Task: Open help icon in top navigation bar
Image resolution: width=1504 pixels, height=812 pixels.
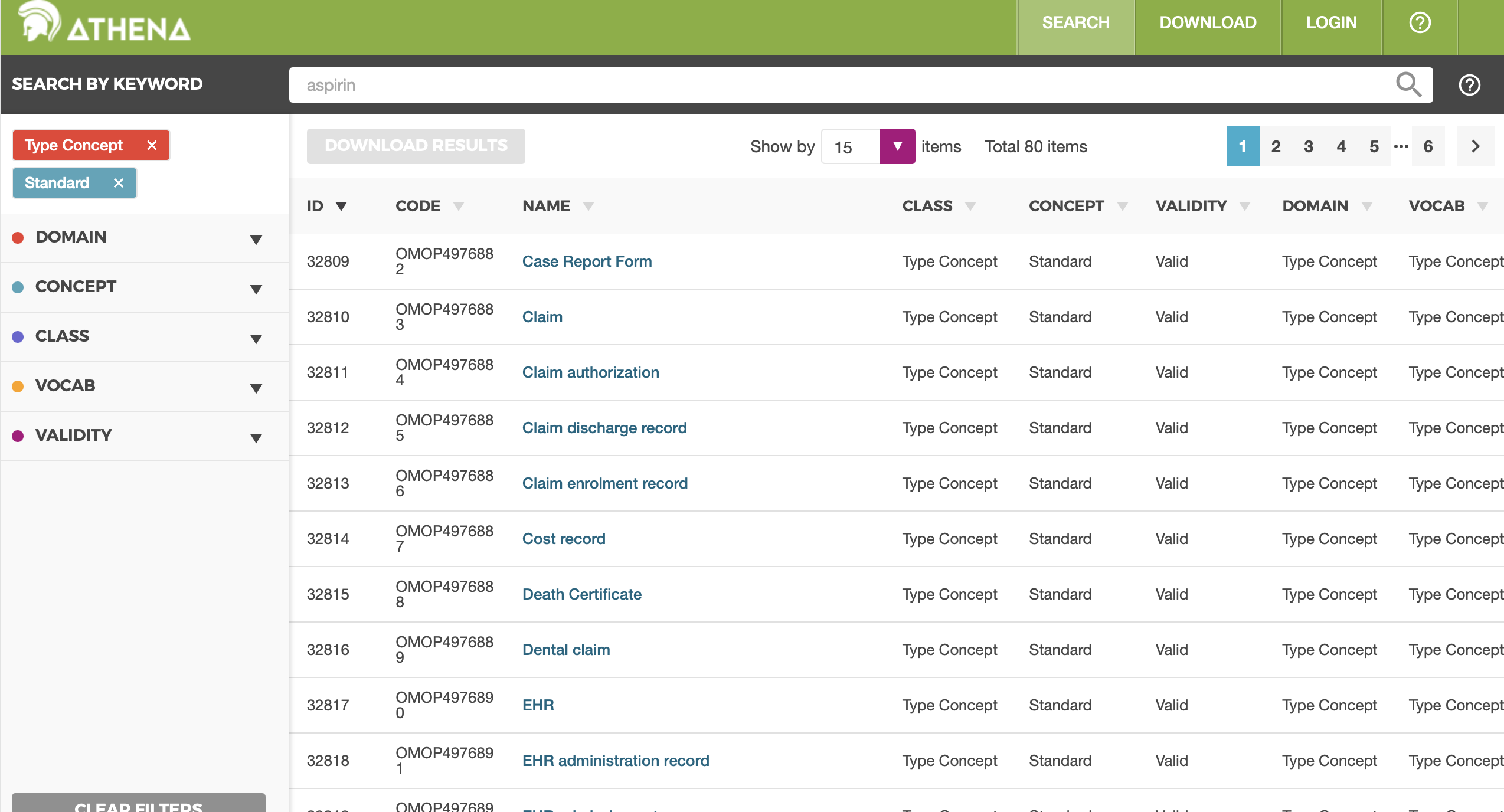Action: (x=1420, y=23)
